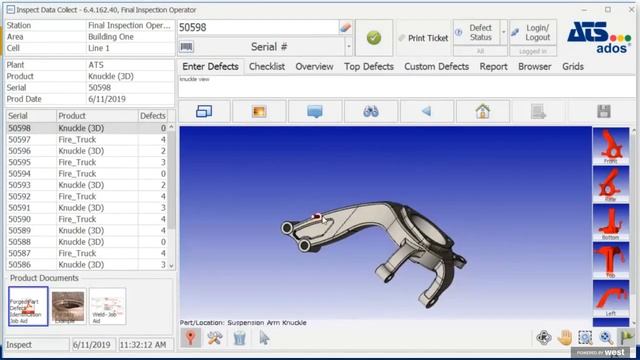Screen dimensions: 640x360
Task: Select serial row 50595
Action: [x=87, y=162]
